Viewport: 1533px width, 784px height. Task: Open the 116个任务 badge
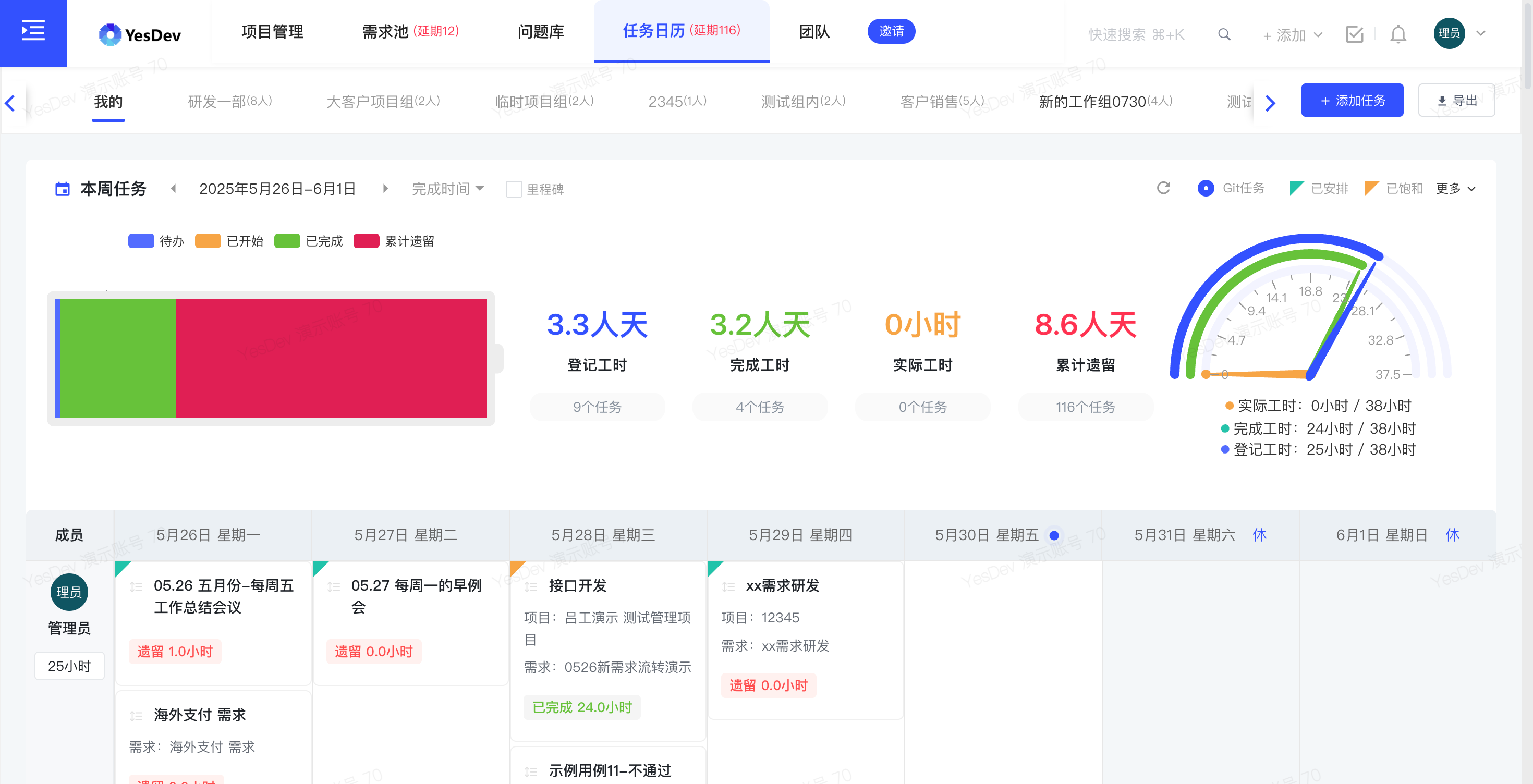click(x=1086, y=407)
